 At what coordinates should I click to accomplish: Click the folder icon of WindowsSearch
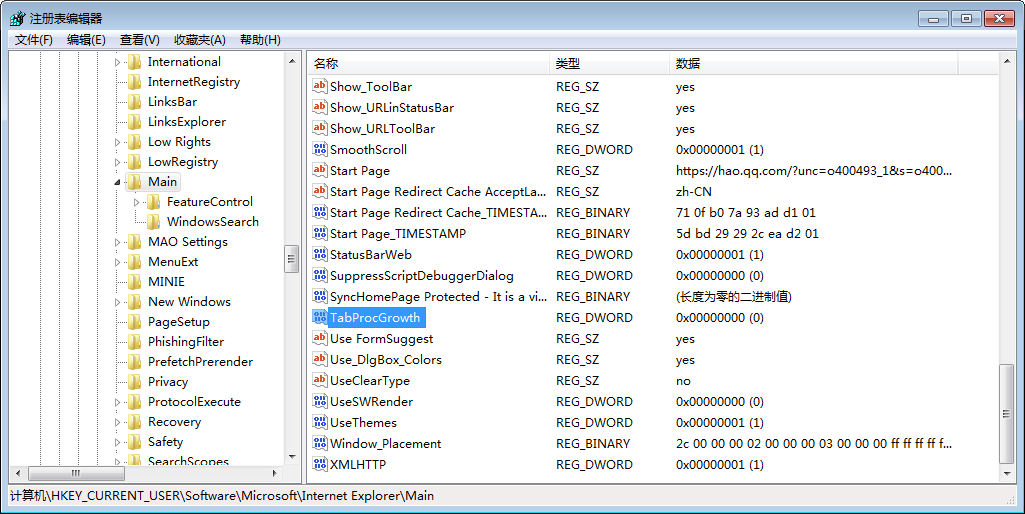[x=154, y=222]
